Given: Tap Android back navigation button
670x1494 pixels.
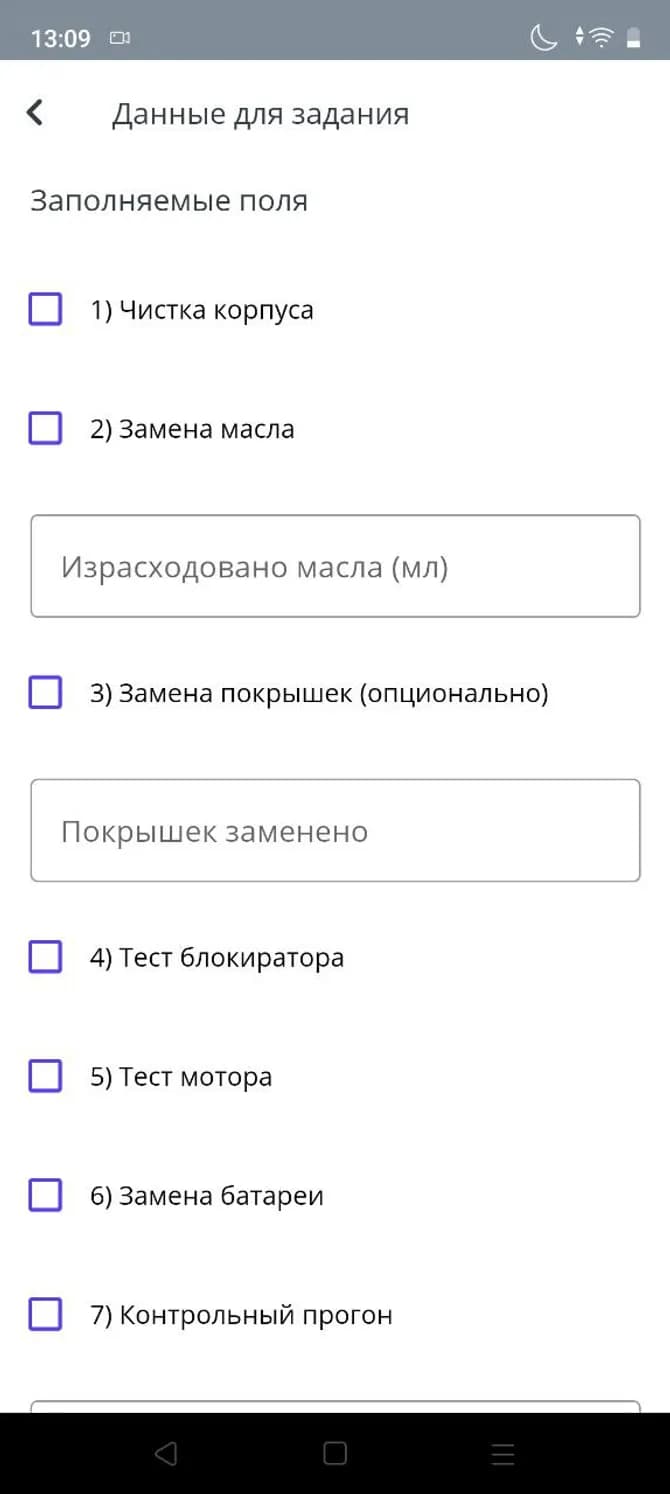Looking at the screenshot, I should coord(166,1453).
